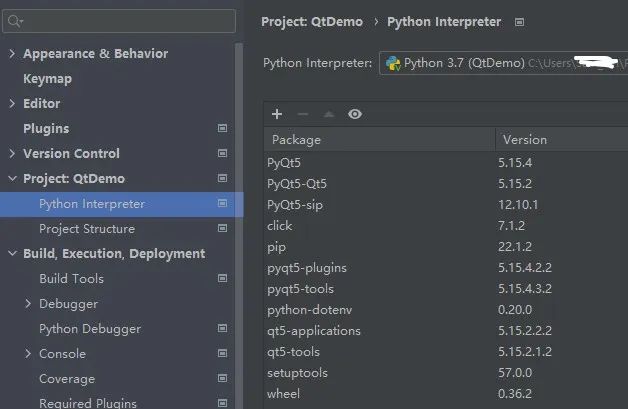Select the PyQt5 package row
Viewport: 628px width, 409px height.
point(380,161)
